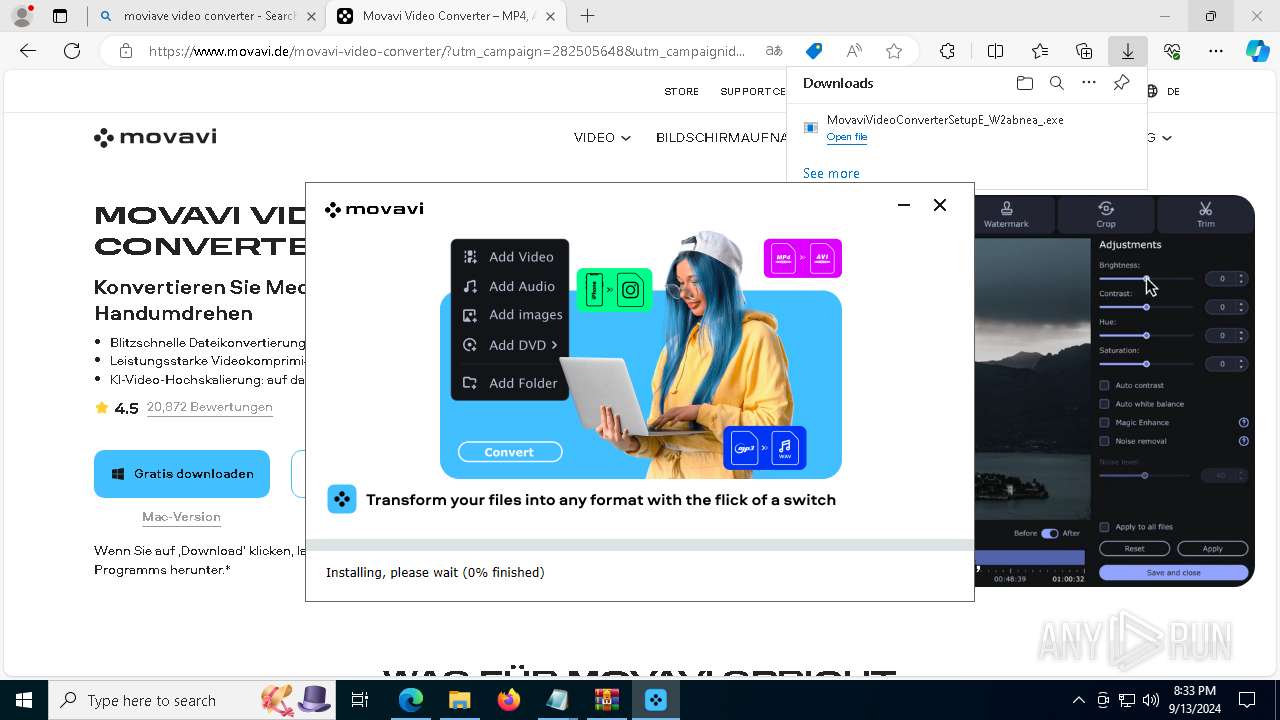Image resolution: width=1280 pixels, height=720 pixels.
Task: Open the Windows Start menu
Action: [24, 700]
